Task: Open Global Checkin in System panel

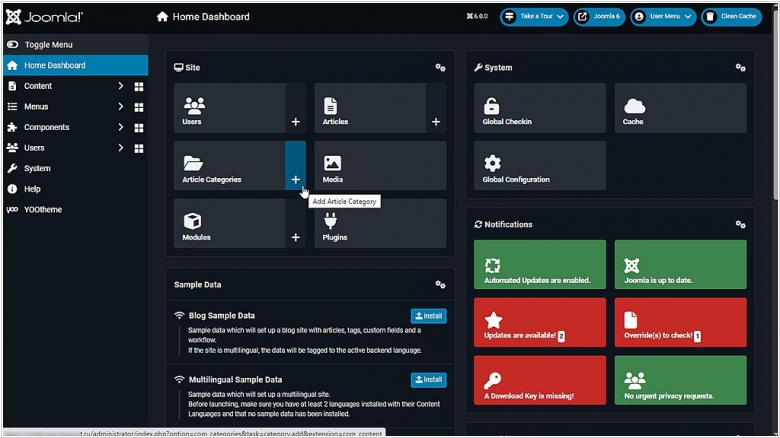Action: click(x=539, y=108)
